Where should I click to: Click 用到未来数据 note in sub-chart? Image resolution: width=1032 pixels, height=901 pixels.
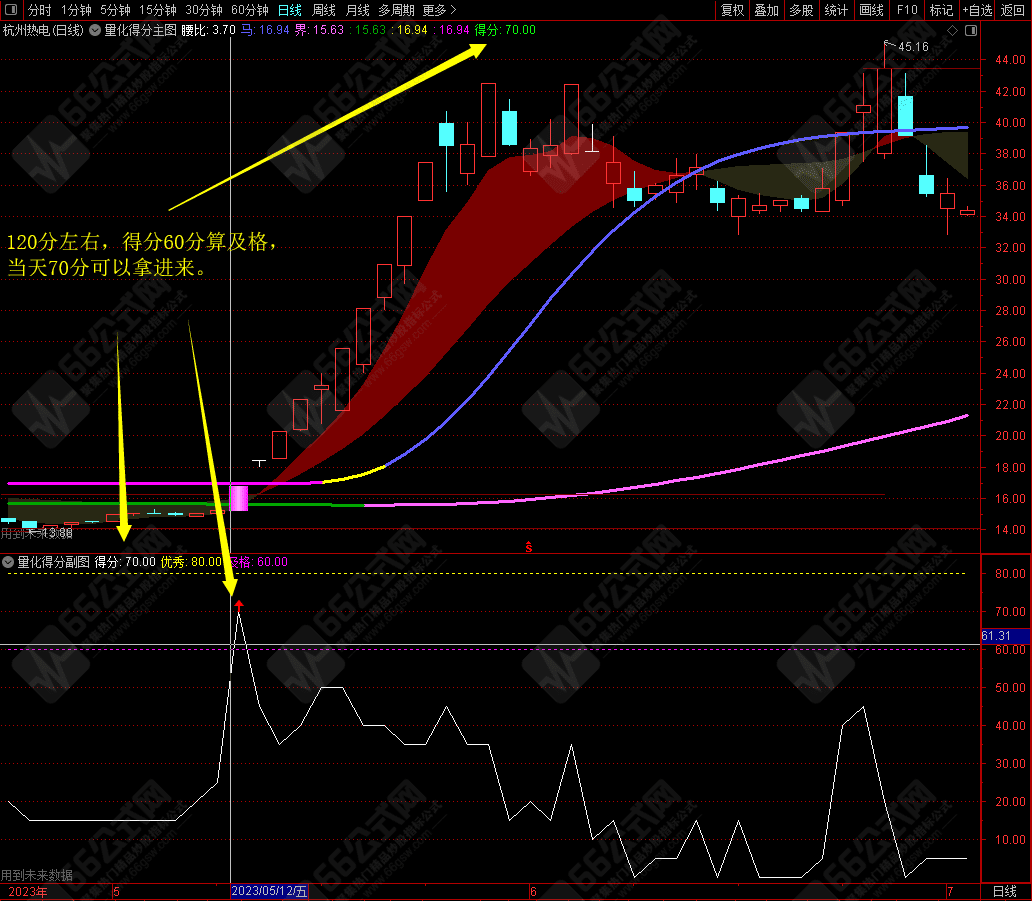click(37, 875)
